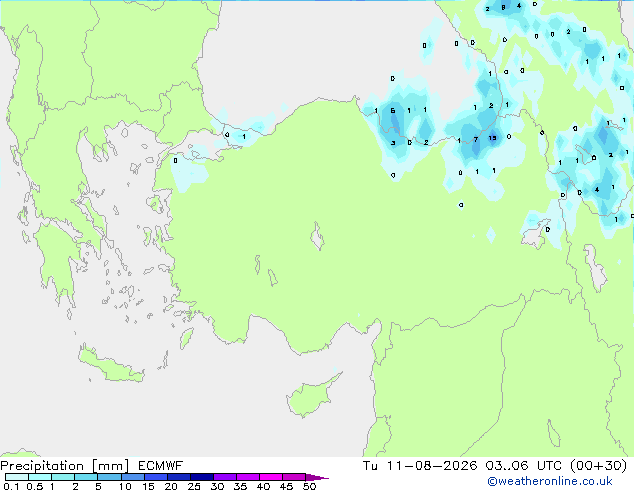Click the "7" precipitation value on map

click(476, 139)
